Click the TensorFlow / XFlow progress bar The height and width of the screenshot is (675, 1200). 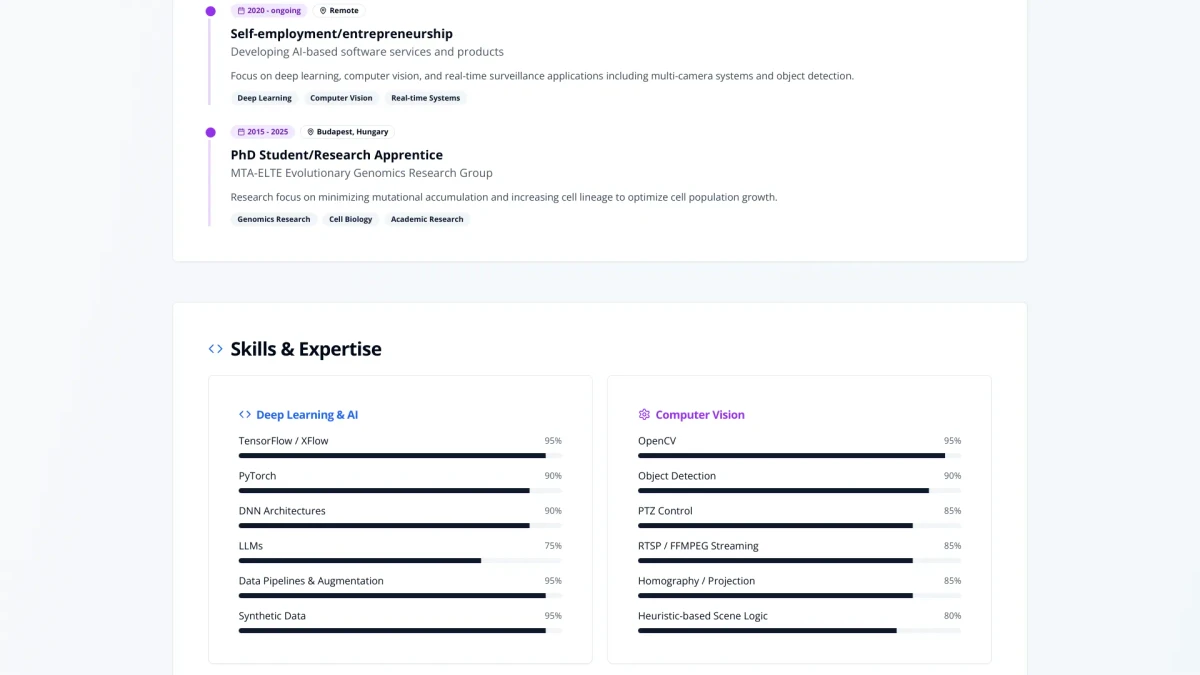400,456
